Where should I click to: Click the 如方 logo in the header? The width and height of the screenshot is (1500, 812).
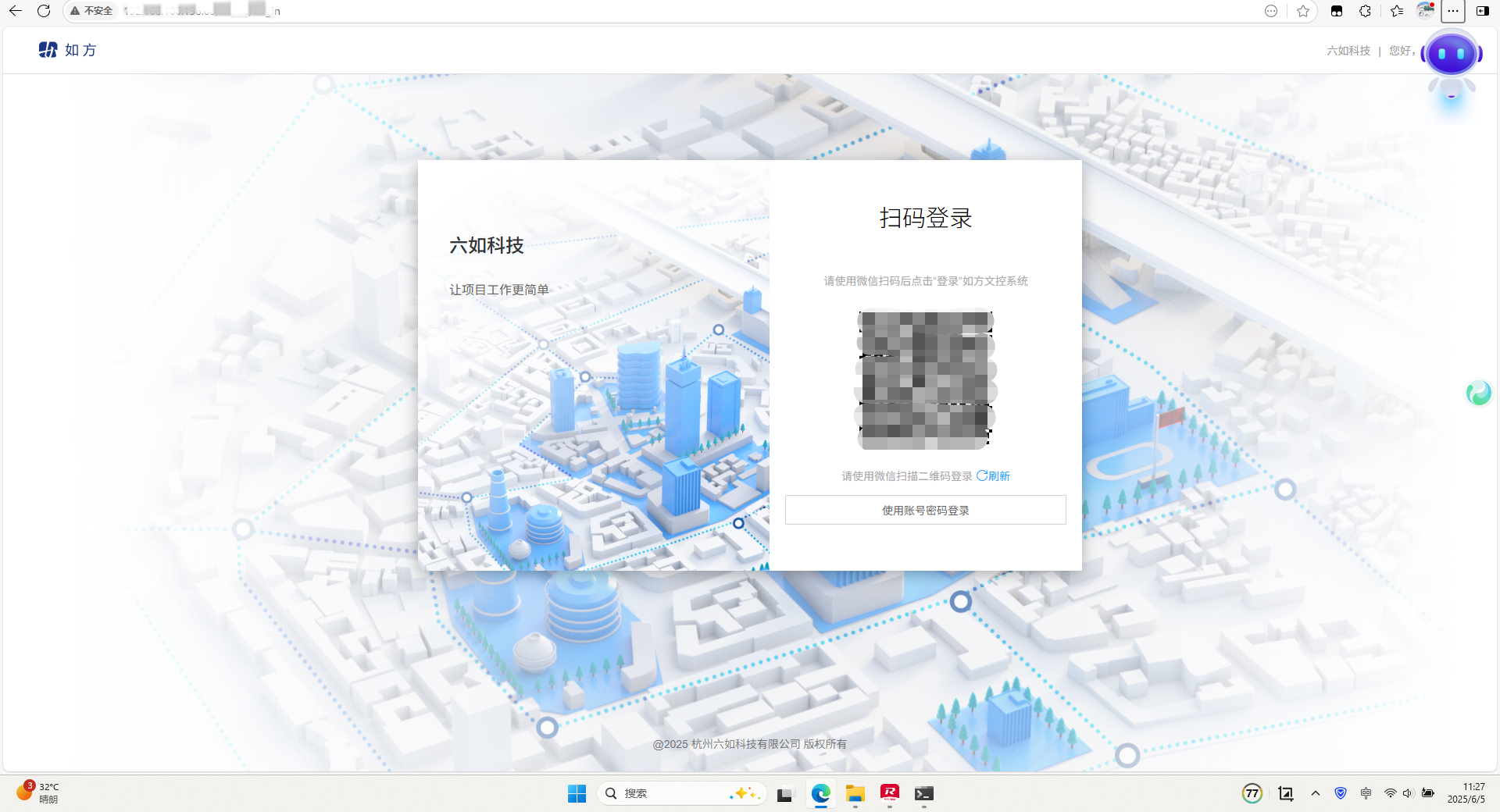click(67, 50)
